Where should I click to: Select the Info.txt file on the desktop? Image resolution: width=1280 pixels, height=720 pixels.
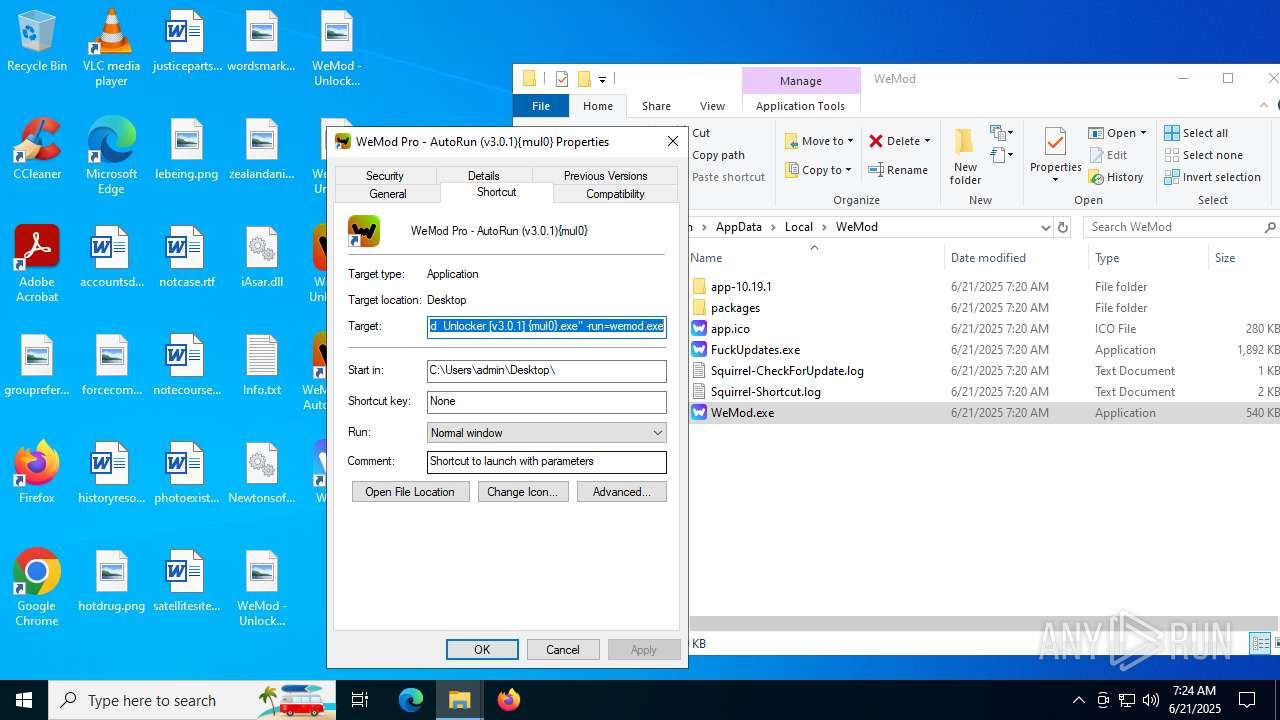tap(261, 365)
